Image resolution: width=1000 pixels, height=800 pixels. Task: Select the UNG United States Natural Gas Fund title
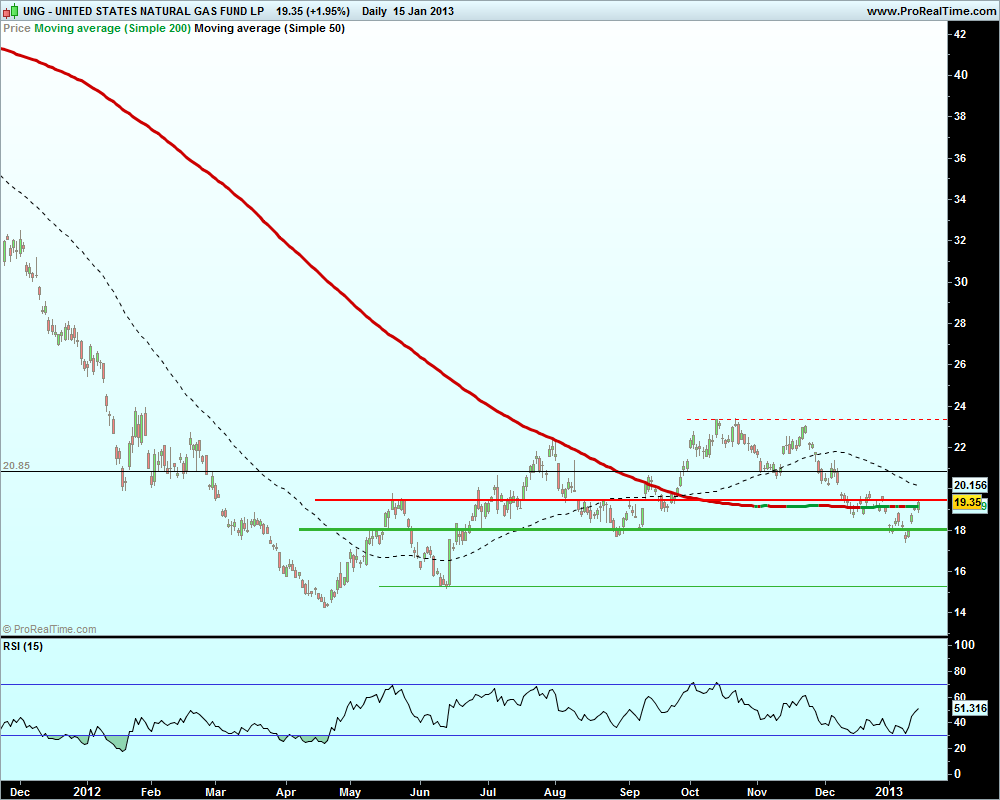[x=143, y=11]
